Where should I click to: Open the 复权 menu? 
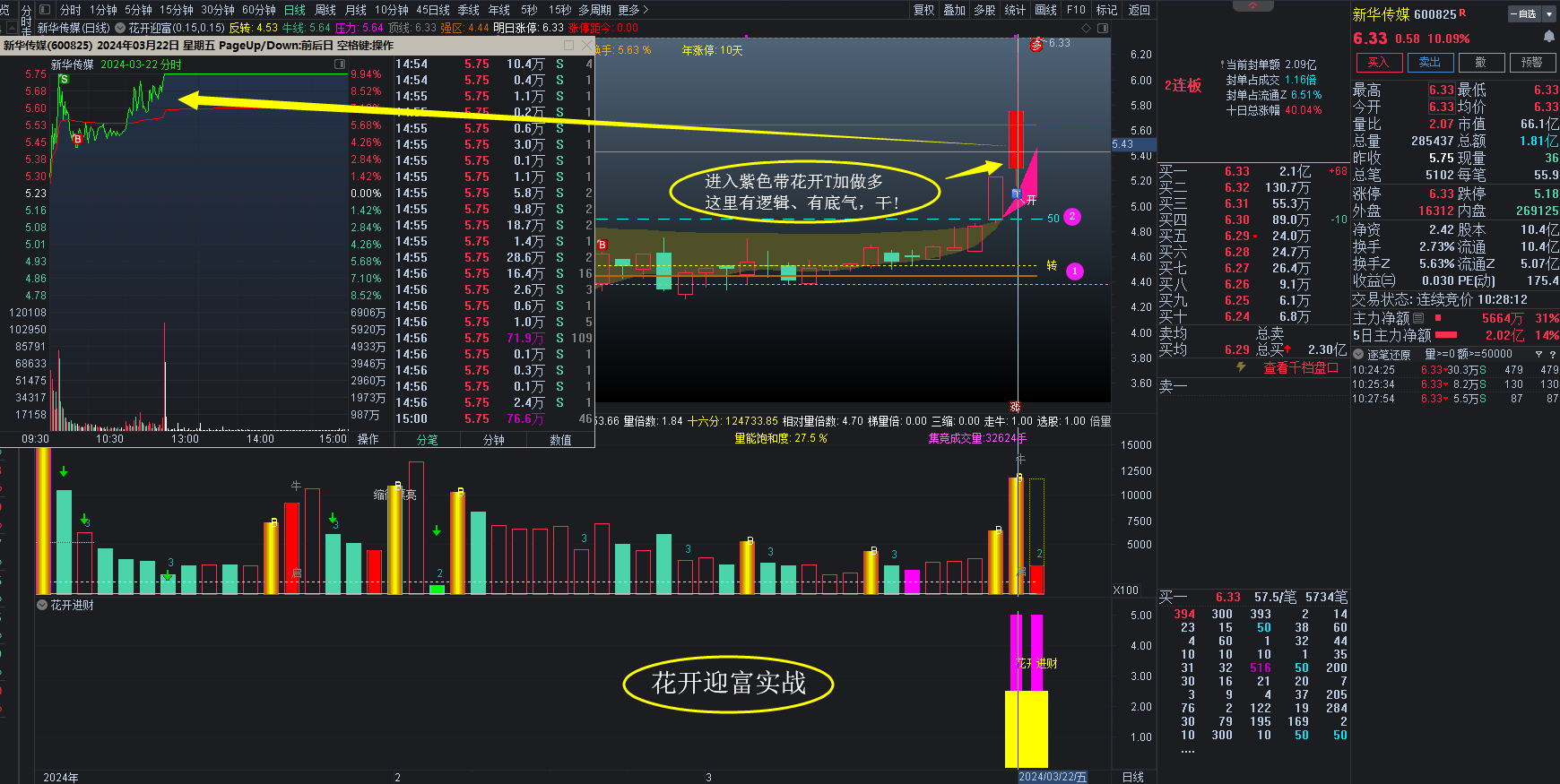[x=924, y=10]
